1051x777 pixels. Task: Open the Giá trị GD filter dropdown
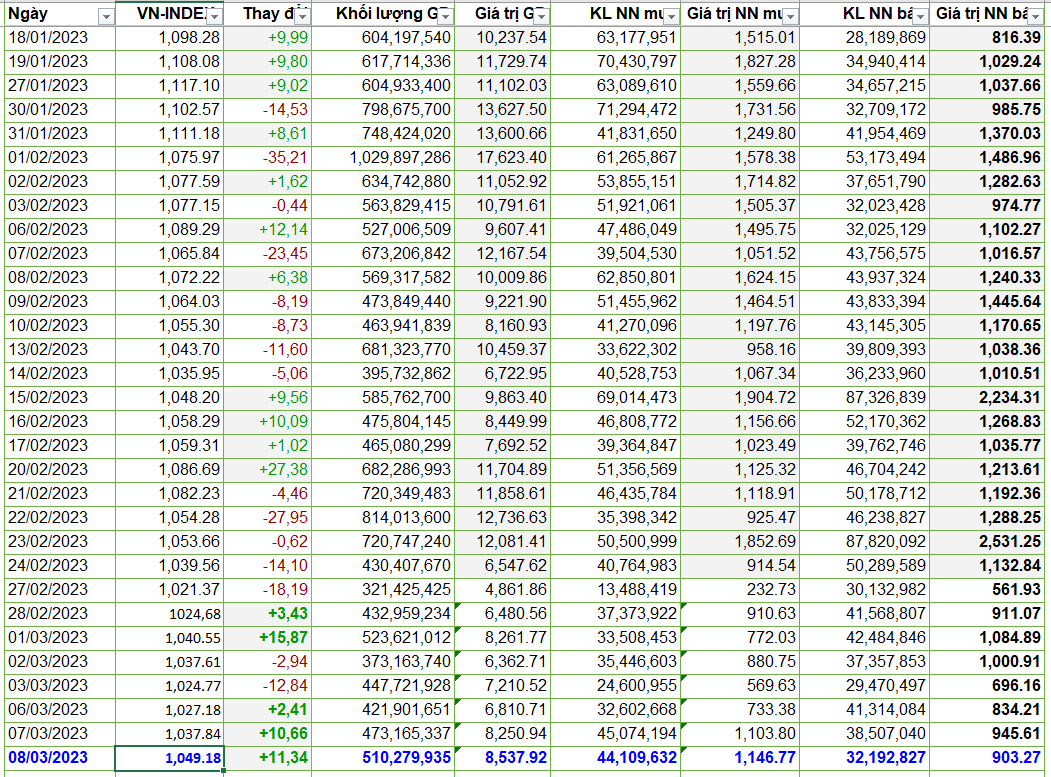pos(542,15)
